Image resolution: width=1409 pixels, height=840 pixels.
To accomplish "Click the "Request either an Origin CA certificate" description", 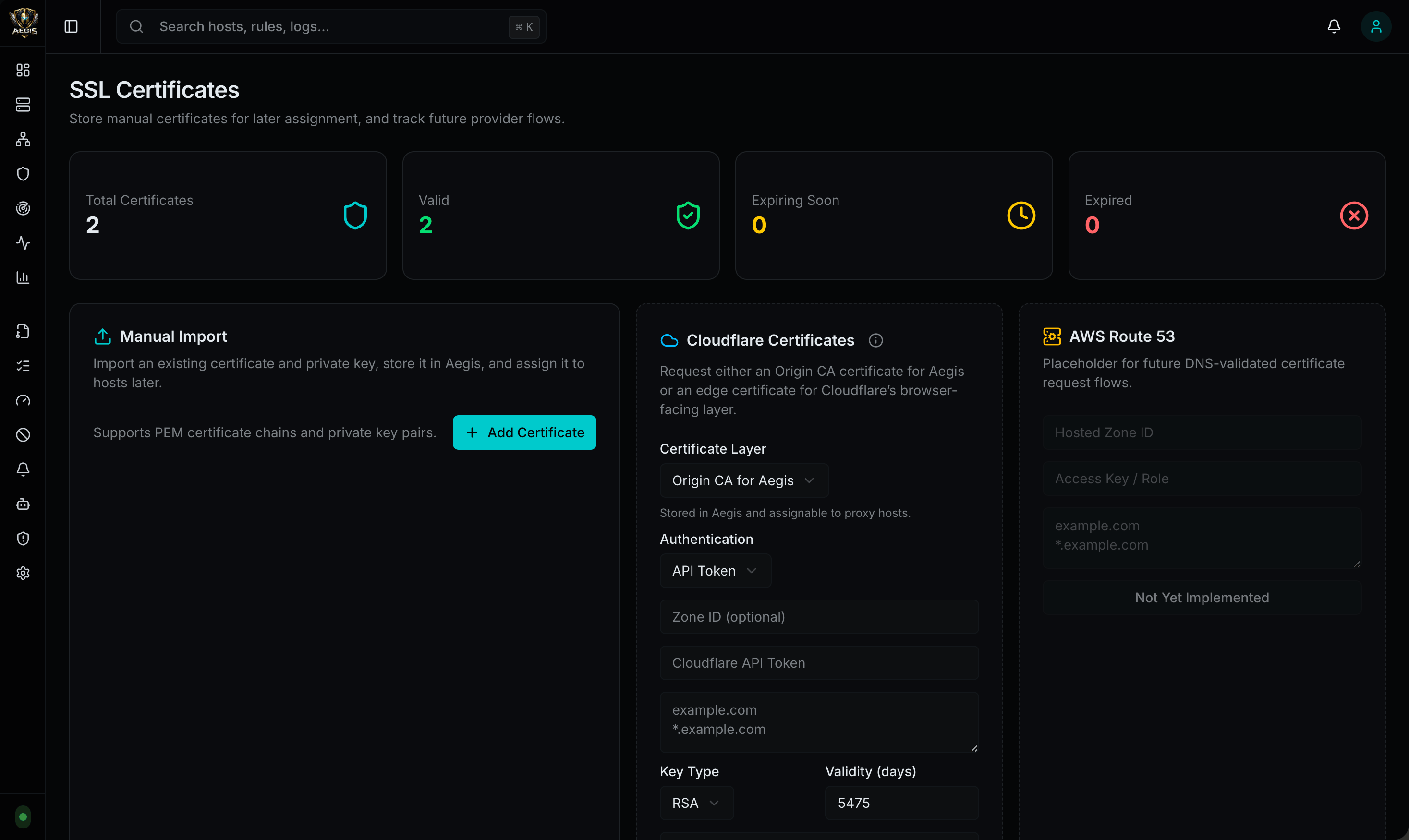I will point(812,391).
